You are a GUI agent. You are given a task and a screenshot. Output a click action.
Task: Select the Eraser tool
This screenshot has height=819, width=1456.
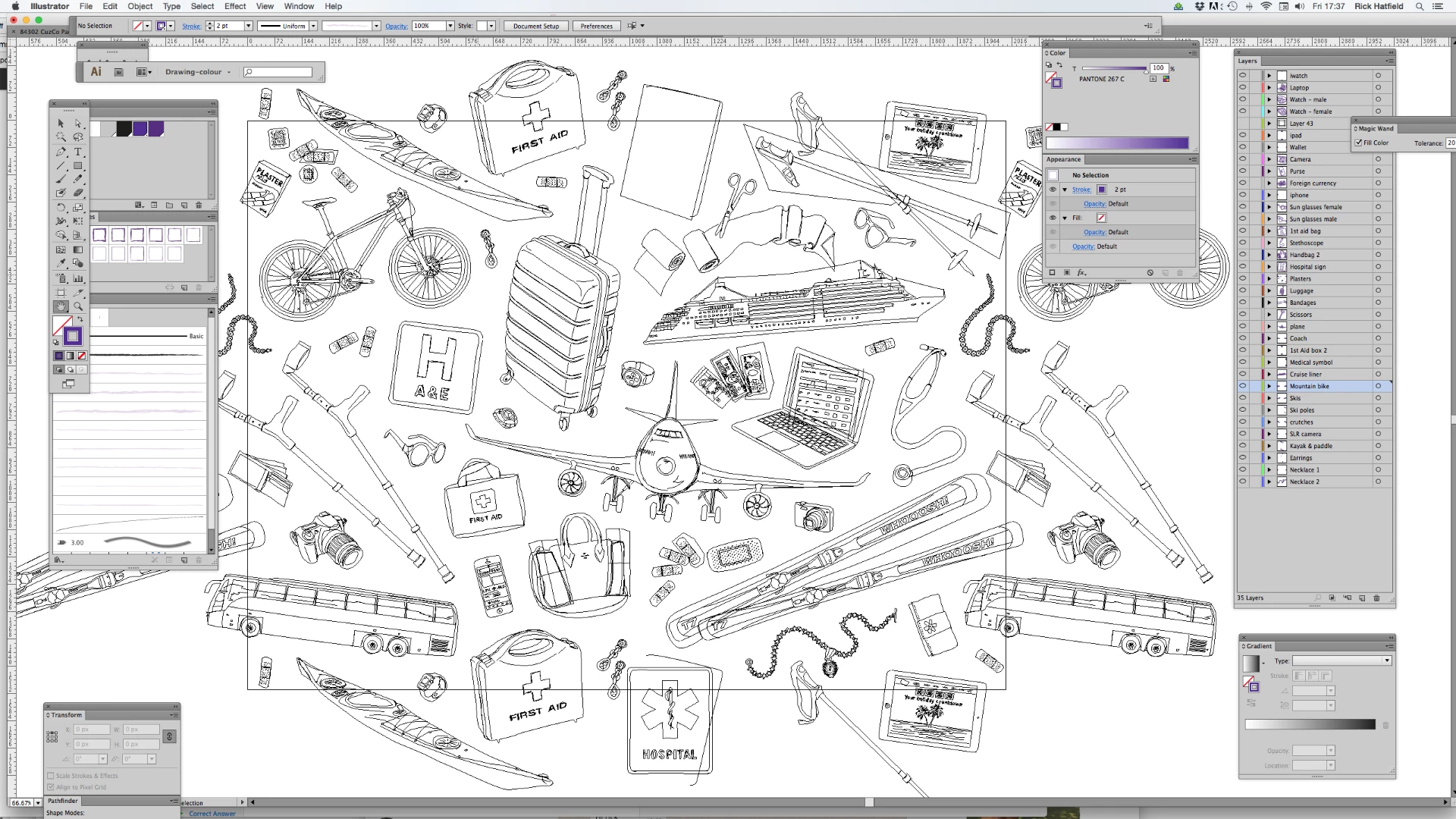point(78,193)
